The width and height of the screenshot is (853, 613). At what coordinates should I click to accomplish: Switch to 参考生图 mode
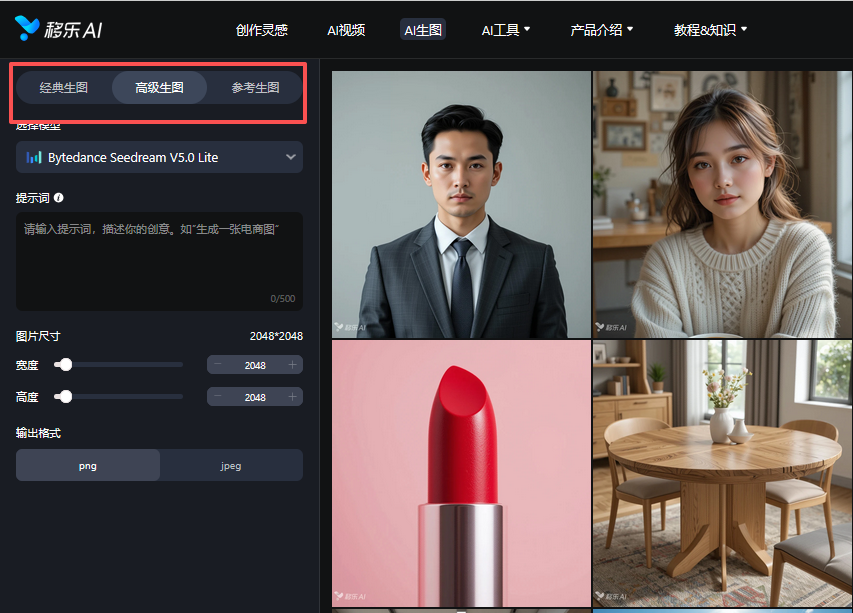[x=255, y=88]
